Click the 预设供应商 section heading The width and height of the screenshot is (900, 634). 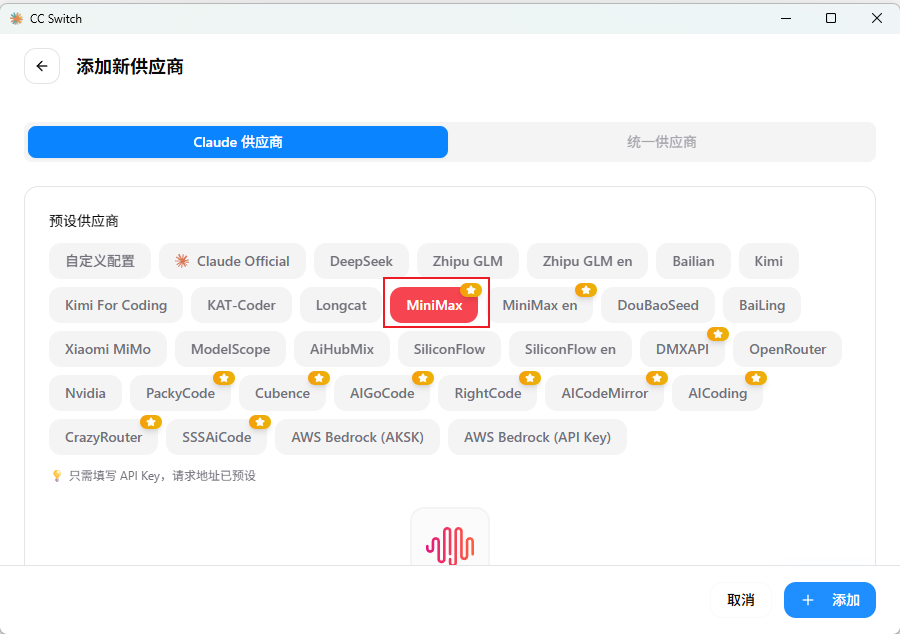[x=84, y=221]
